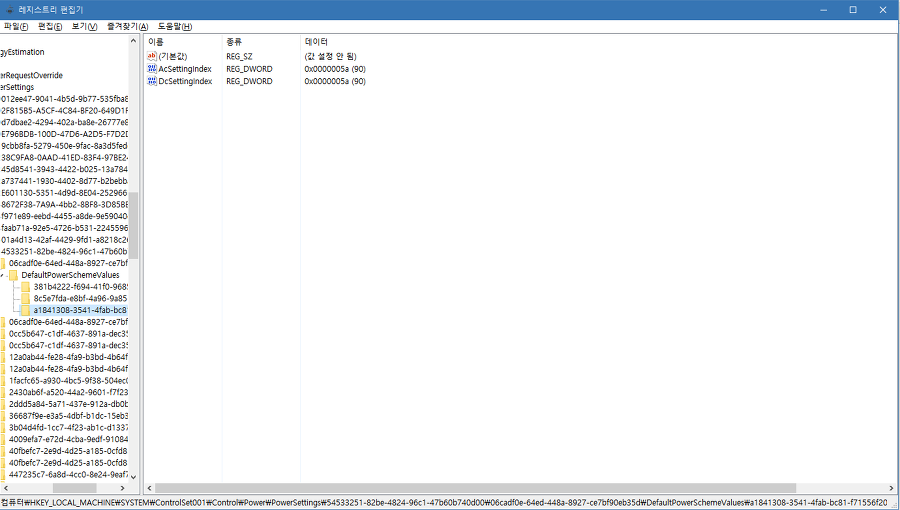Image resolution: width=900 pixels, height=510 pixels.
Task: Click the AcSettingIndex DWORD value icon
Action: (152, 69)
